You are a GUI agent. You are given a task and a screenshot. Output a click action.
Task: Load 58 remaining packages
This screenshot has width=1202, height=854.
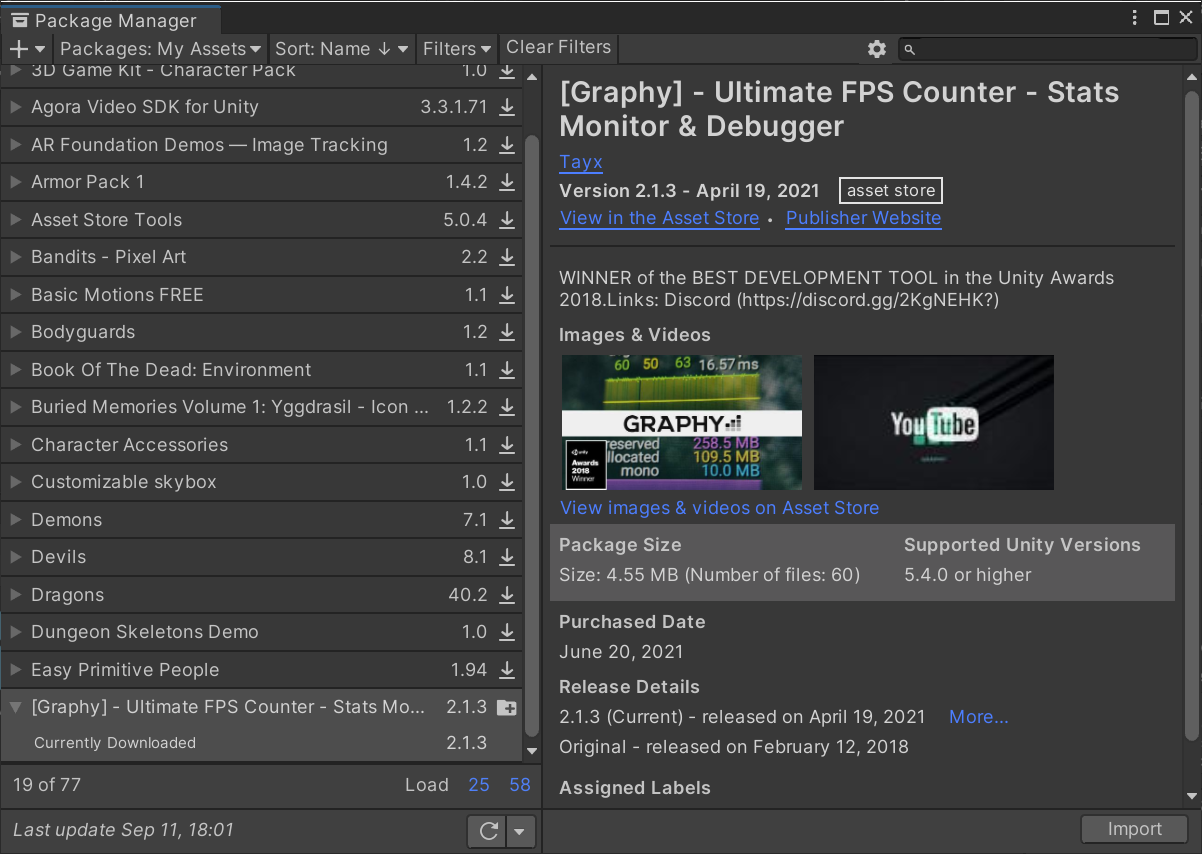click(520, 785)
